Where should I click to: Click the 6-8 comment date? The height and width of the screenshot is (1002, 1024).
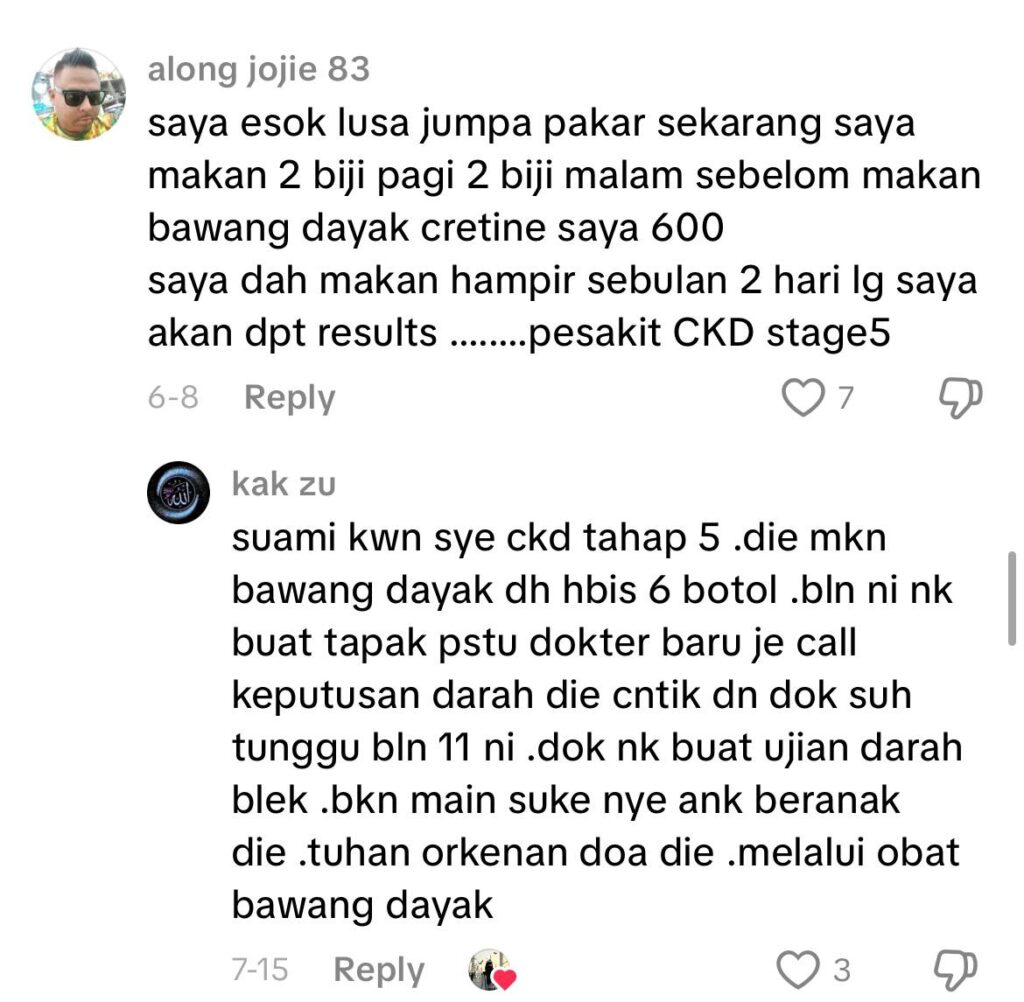173,398
